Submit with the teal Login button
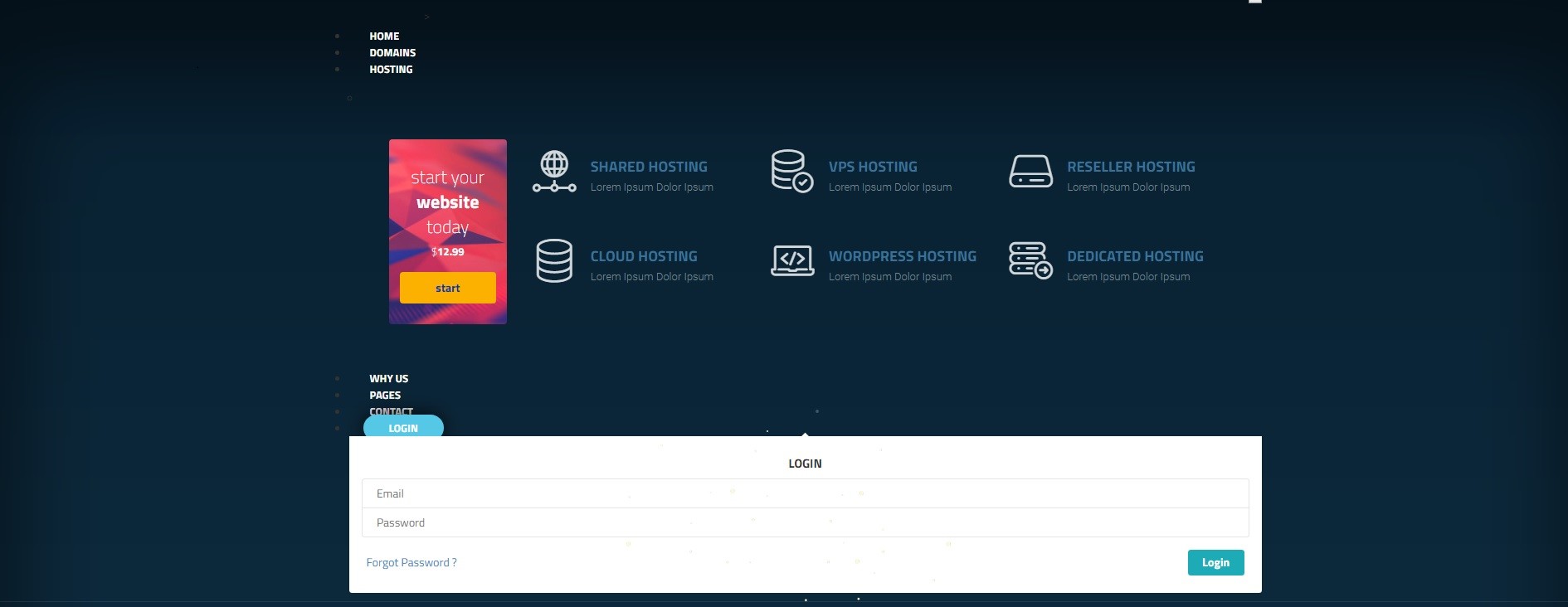 (x=1215, y=562)
